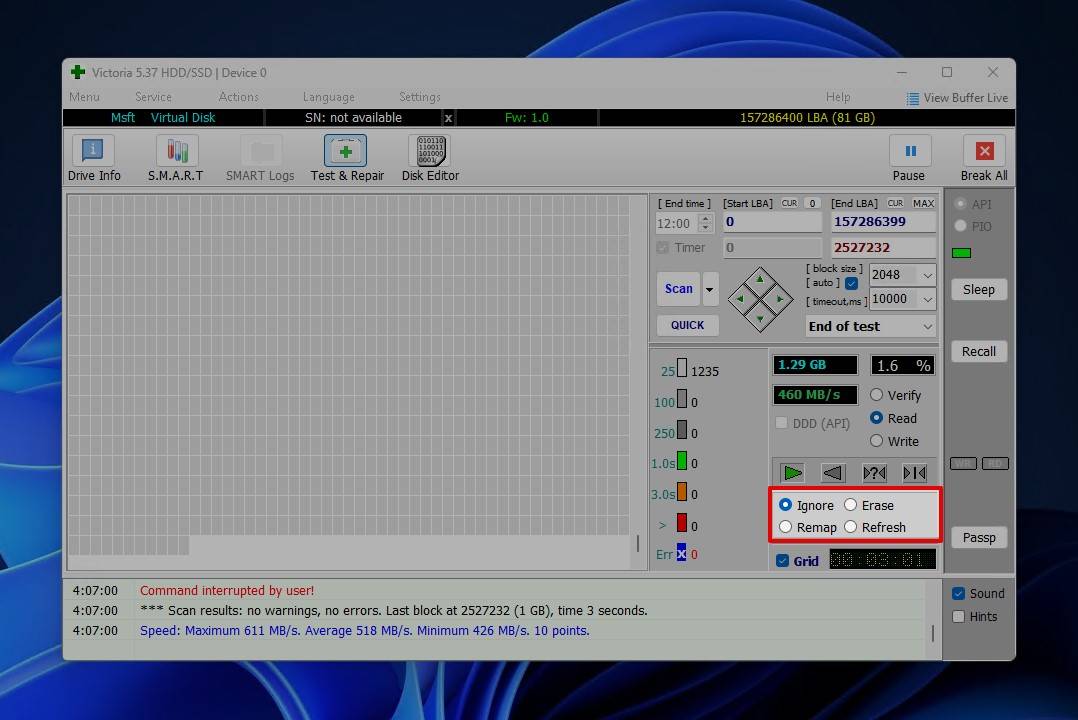1078x720 pixels.
Task: Open the Service menu
Action: pos(153,97)
